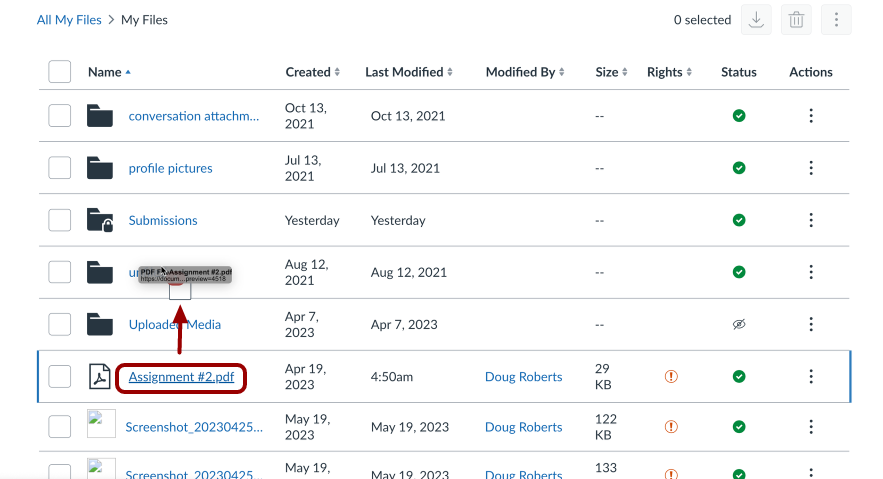This screenshot has width=883, height=479.
Task: Click the trash delete icon in toolbar
Action: pyautogui.click(x=796, y=20)
